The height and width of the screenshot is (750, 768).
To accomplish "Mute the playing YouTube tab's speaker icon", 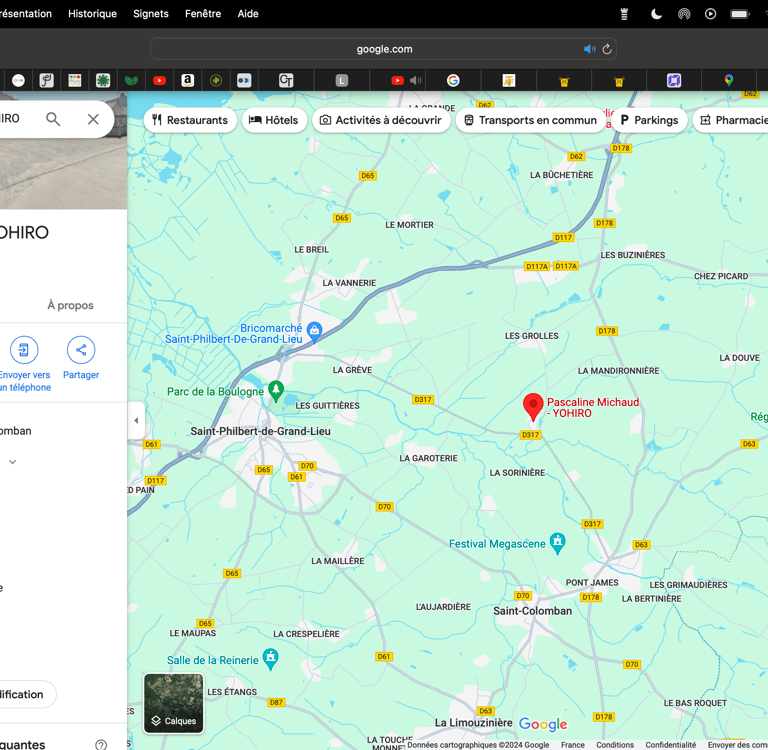I will click(415, 80).
